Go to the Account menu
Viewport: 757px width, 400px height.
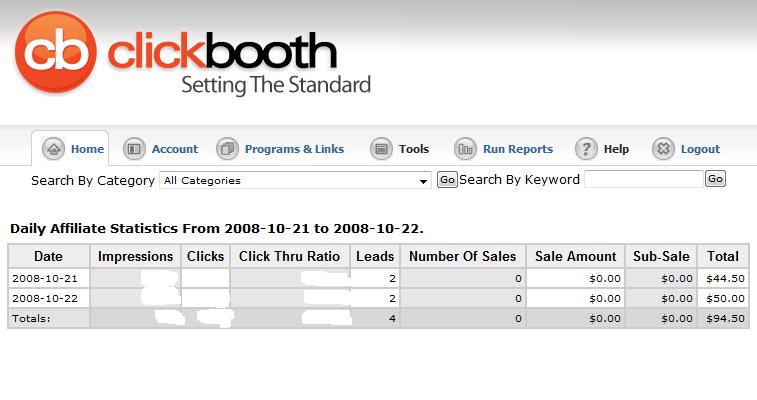click(x=175, y=149)
